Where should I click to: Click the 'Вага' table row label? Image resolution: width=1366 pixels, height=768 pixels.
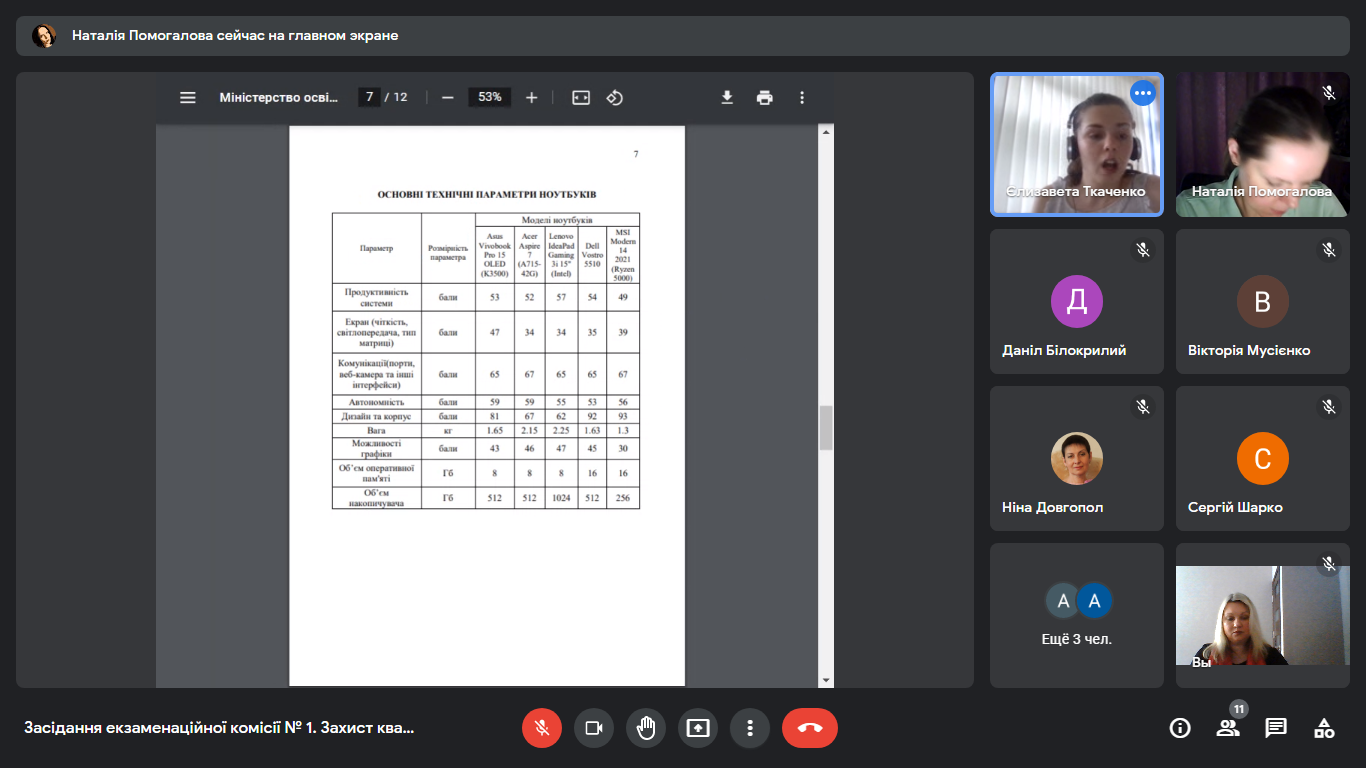point(377,430)
